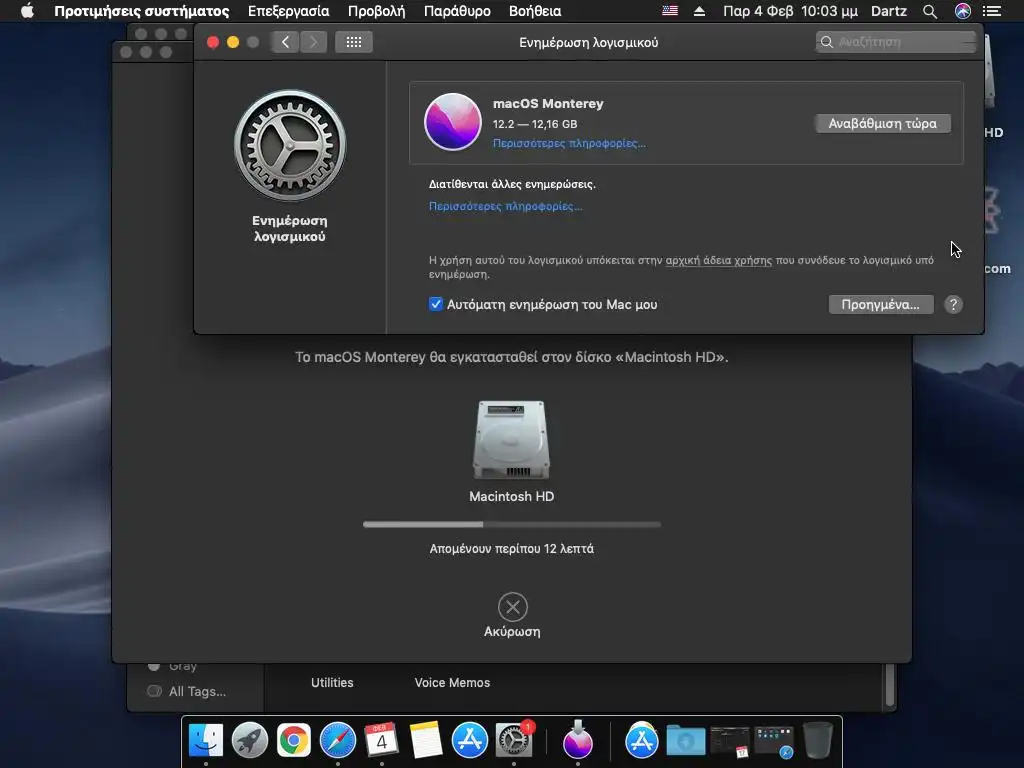1024x768 pixels.
Task: Open the help question mark button
Action: [x=953, y=304]
